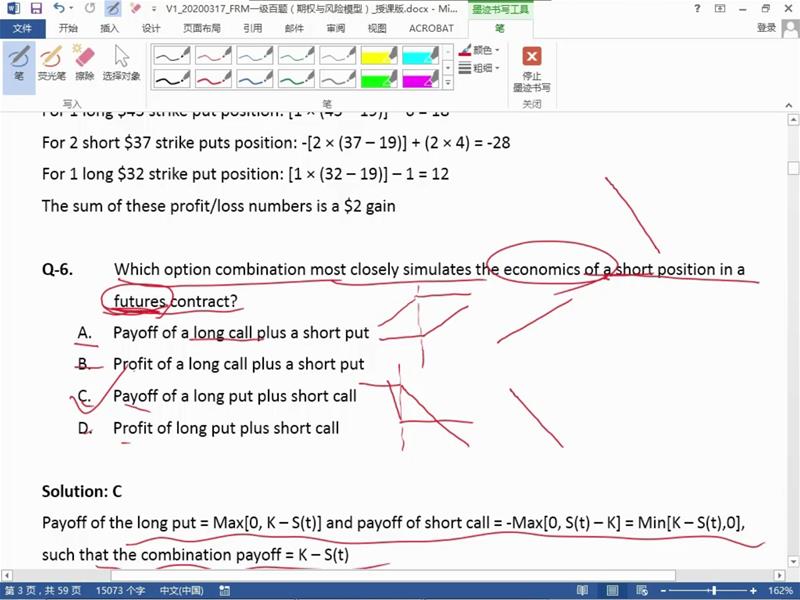
Task: Switch to Web Layout view
Action: (642, 591)
